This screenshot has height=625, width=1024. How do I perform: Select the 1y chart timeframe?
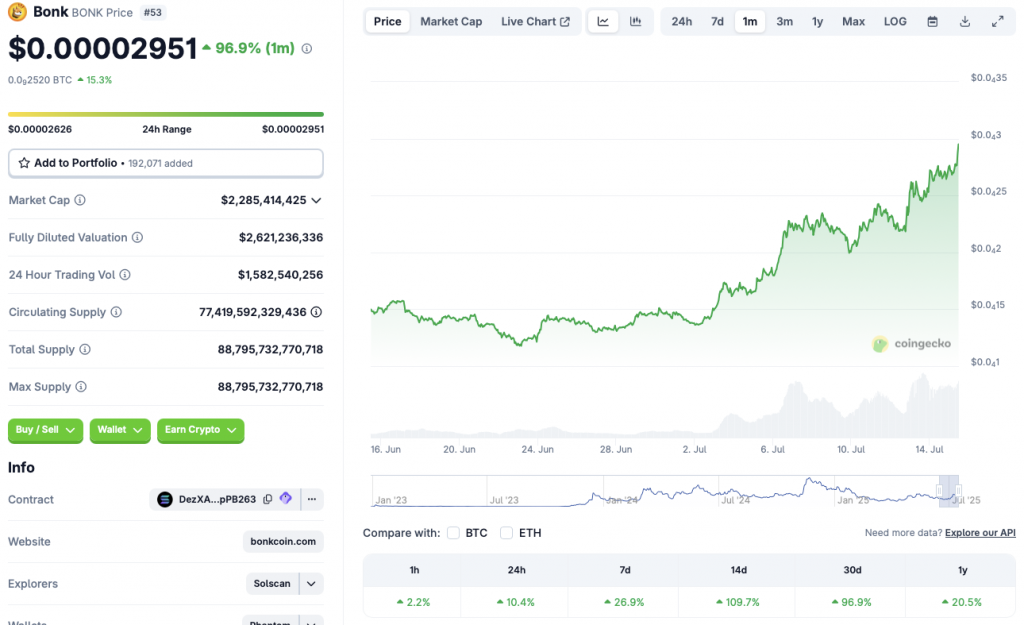(819, 21)
